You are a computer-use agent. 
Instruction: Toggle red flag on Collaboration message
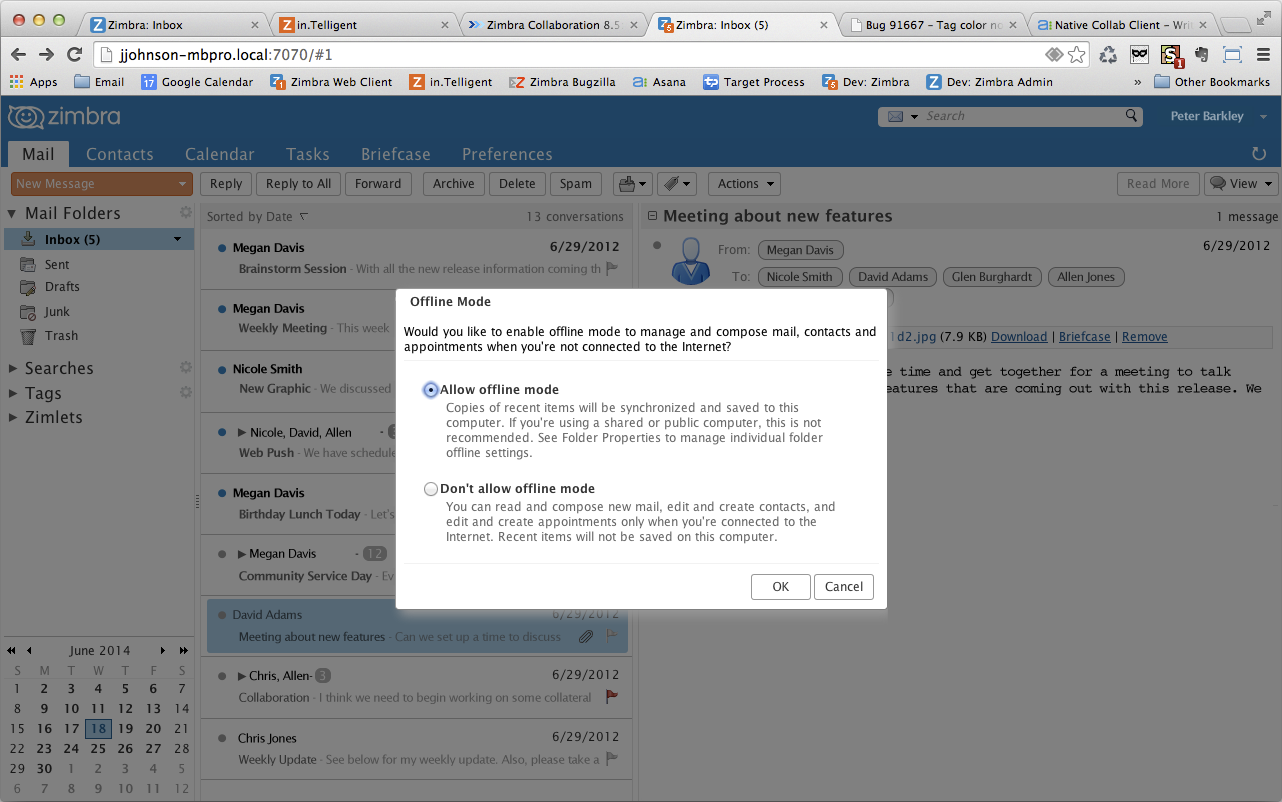tap(612, 697)
